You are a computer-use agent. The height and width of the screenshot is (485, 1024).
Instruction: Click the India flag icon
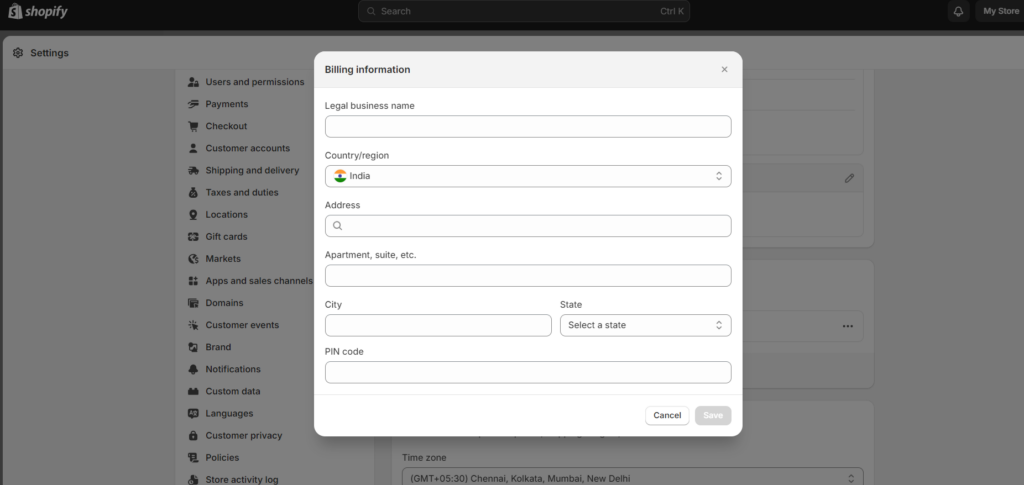[x=340, y=176]
